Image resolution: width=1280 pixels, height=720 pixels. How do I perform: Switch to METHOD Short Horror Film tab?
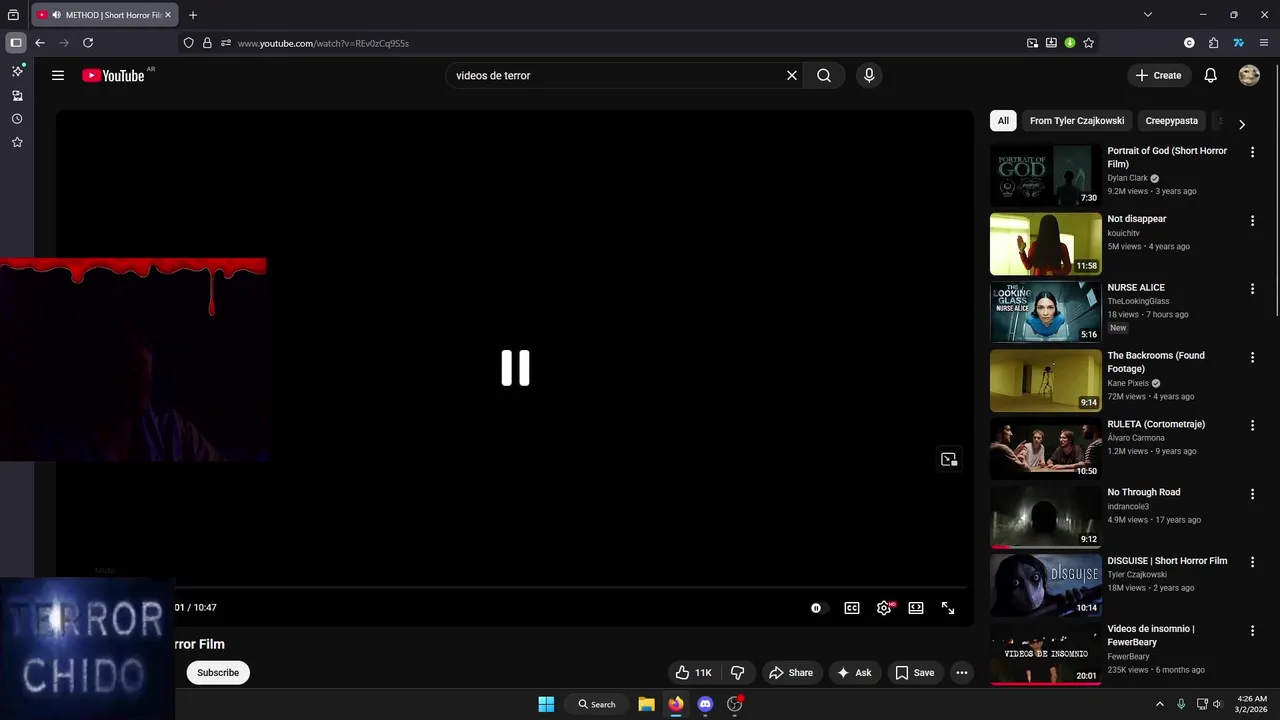[105, 15]
